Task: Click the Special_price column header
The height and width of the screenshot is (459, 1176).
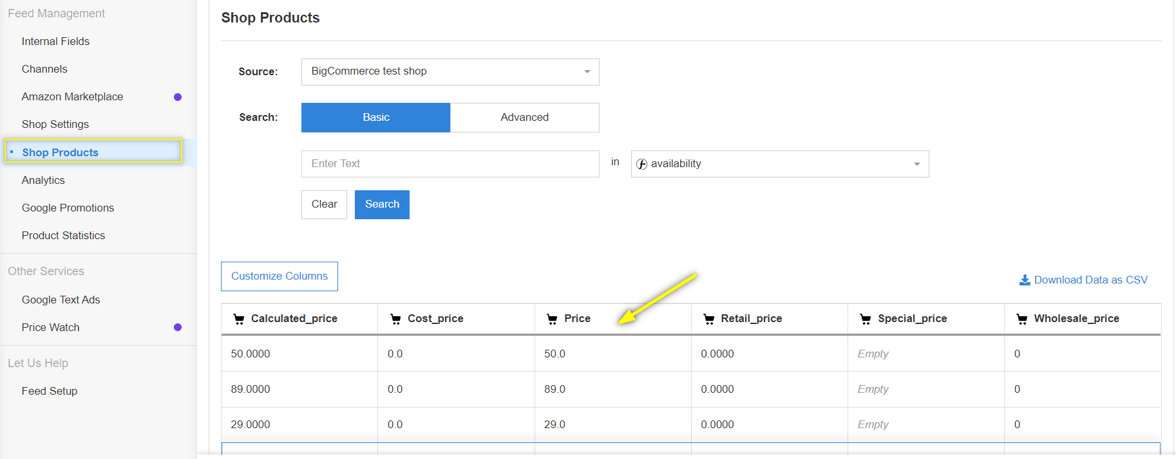Action: pos(926,319)
